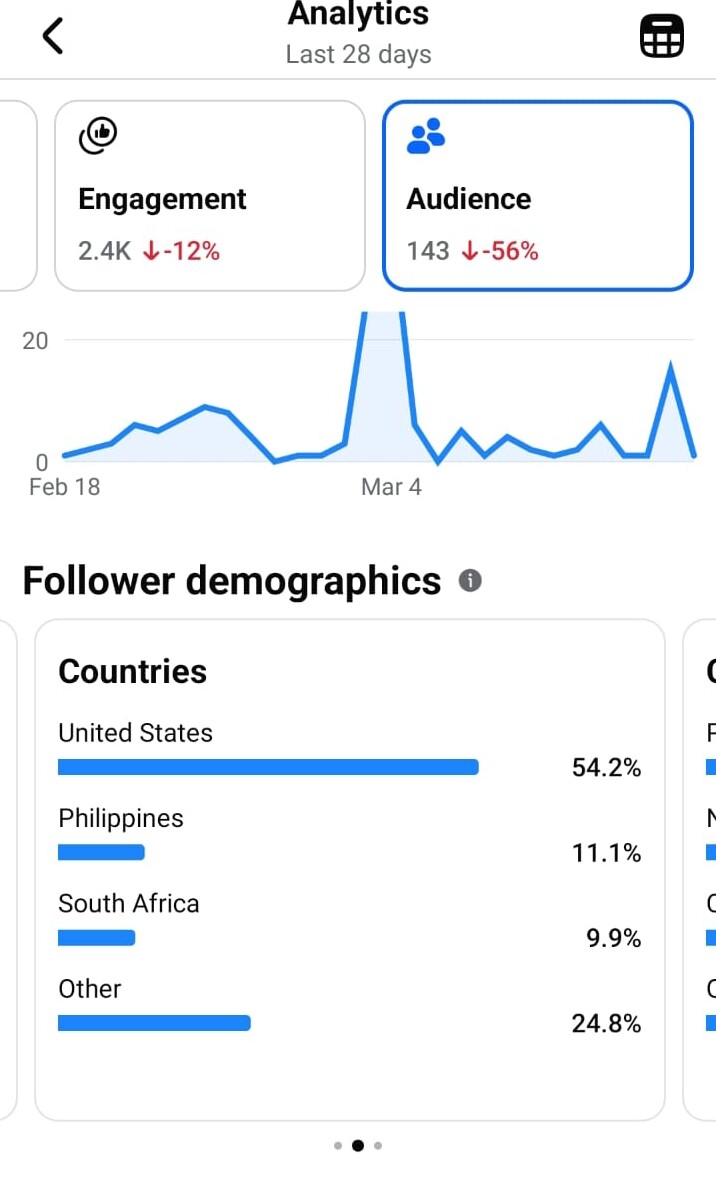Tap the Analytics page title
Screen dimensions: 716x1200
(358, 14)
